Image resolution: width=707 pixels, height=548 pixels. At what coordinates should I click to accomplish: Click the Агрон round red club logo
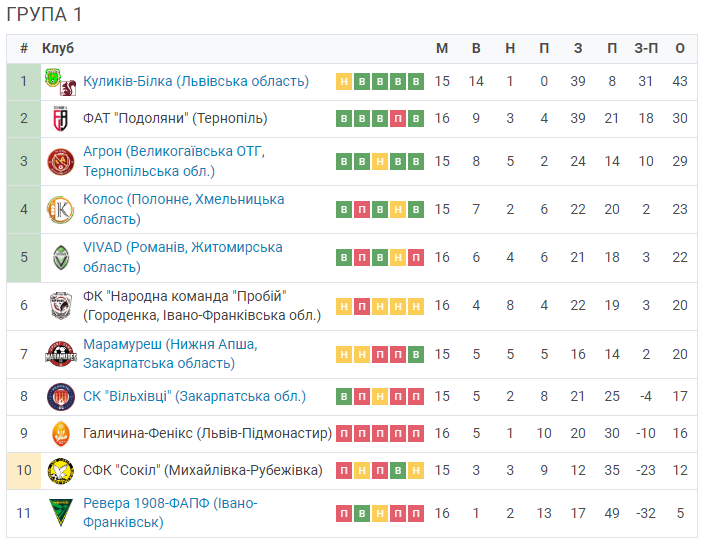point(60,161)
